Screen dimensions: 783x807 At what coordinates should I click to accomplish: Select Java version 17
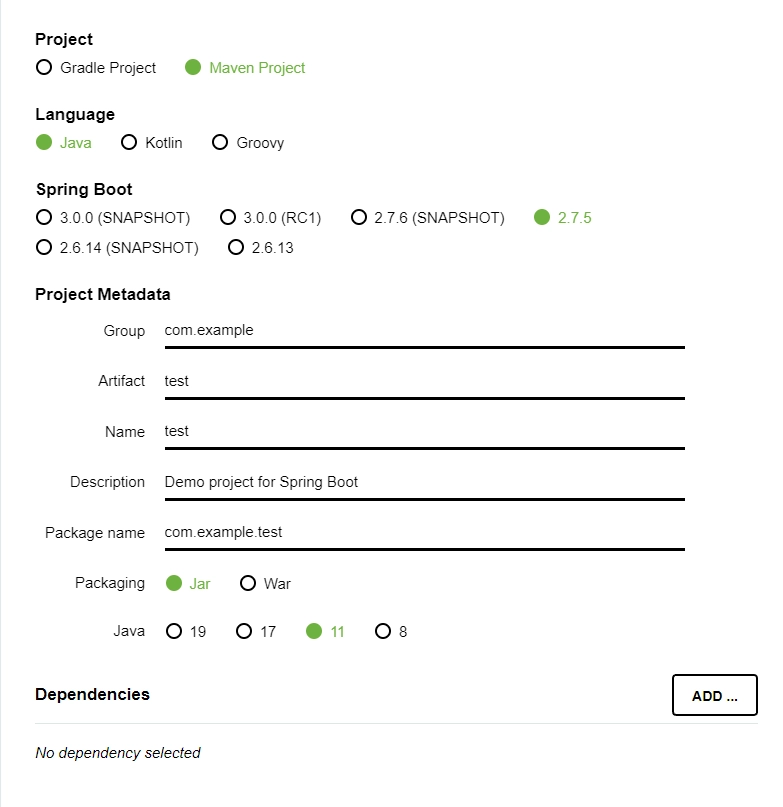pyautogui.click(x=244, y=631)
